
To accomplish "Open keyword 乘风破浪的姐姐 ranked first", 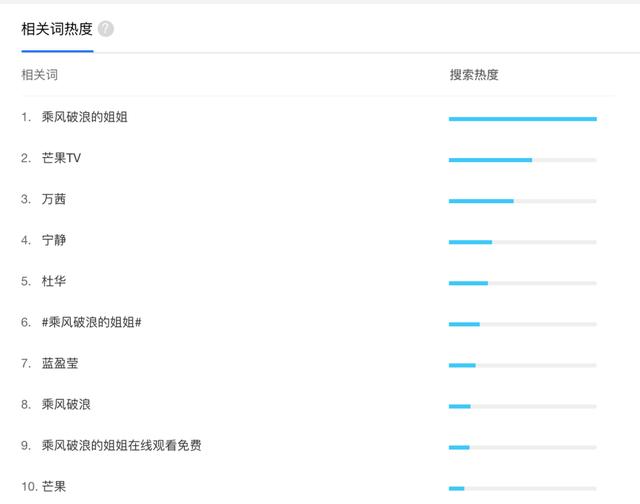I will point(84,117).
